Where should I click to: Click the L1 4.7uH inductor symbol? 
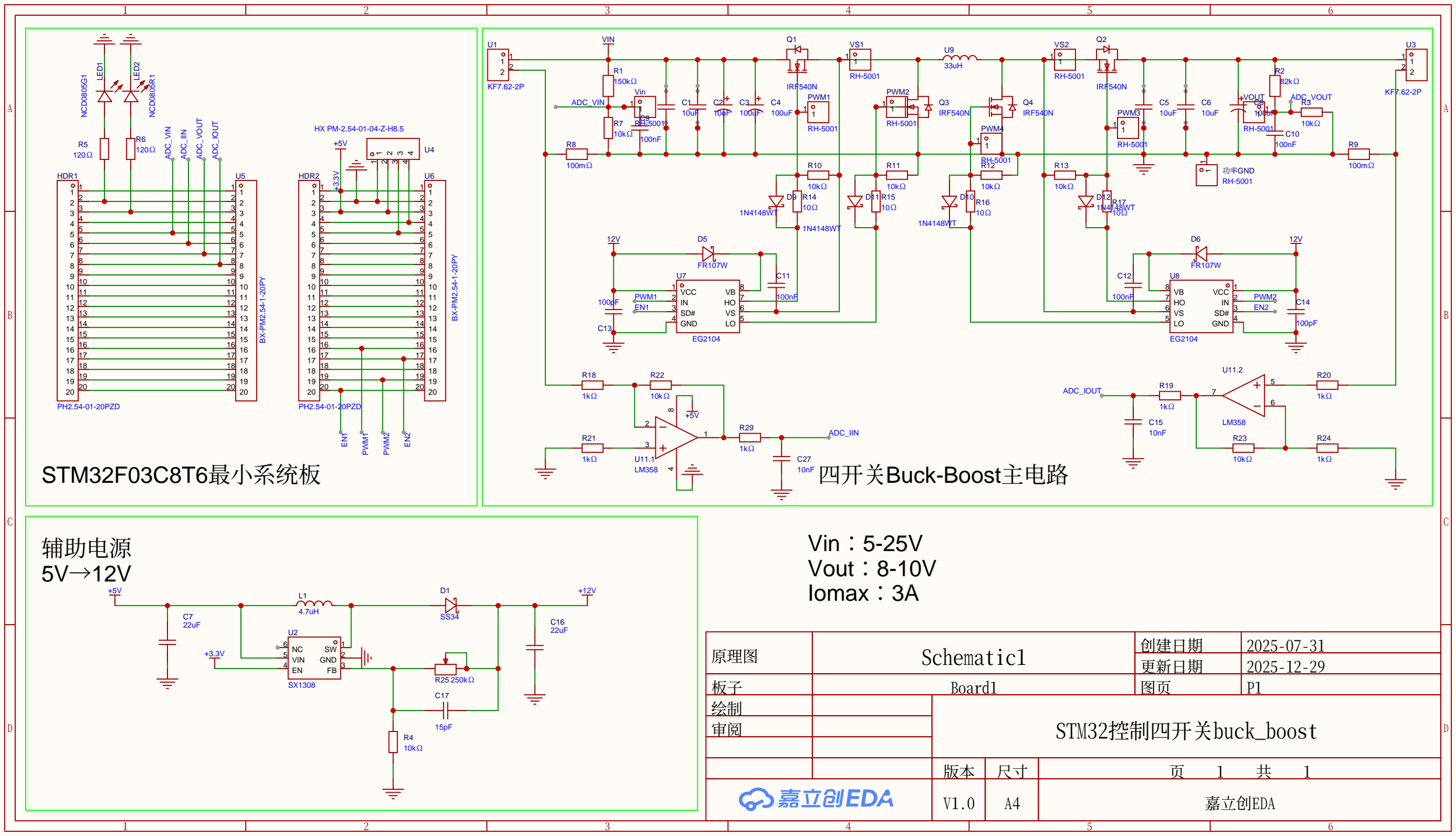(314, 604)
